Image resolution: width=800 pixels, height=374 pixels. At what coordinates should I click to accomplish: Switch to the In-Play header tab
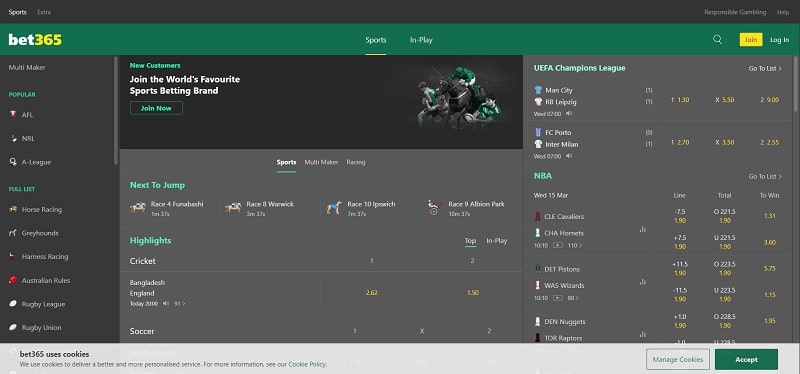click(x=421, y=40)
